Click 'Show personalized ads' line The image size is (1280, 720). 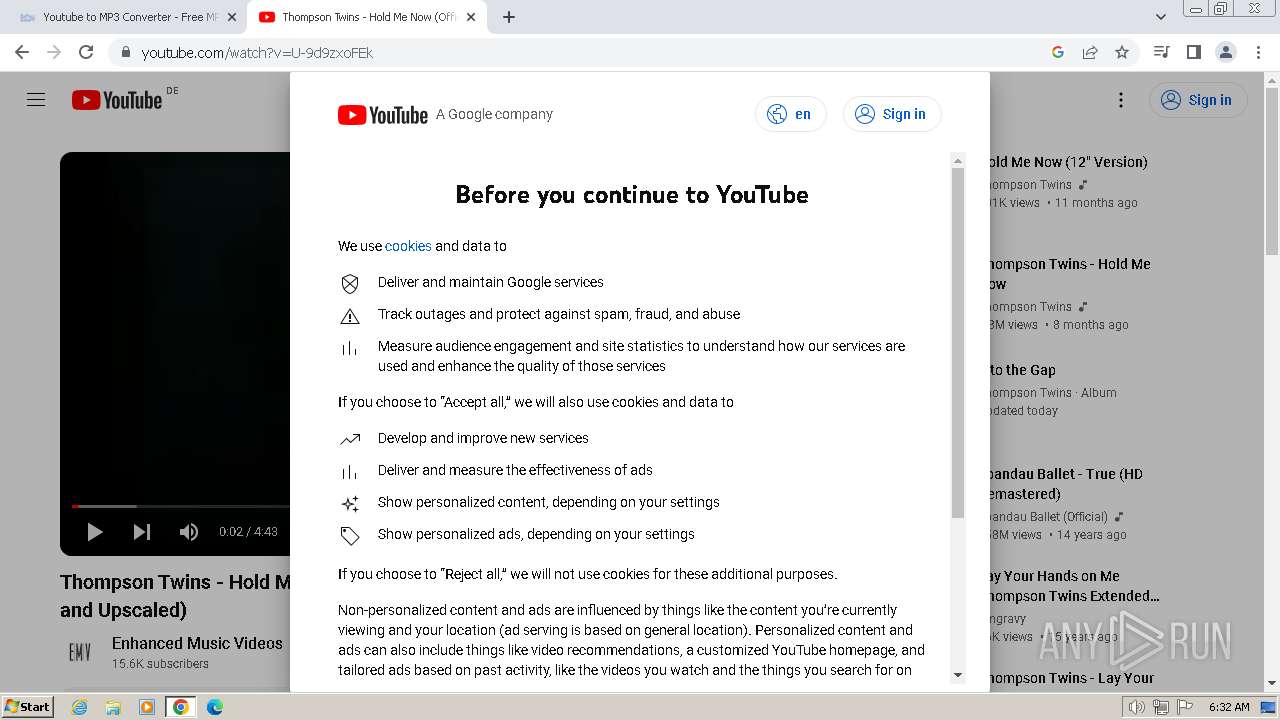tap(536, 534)
